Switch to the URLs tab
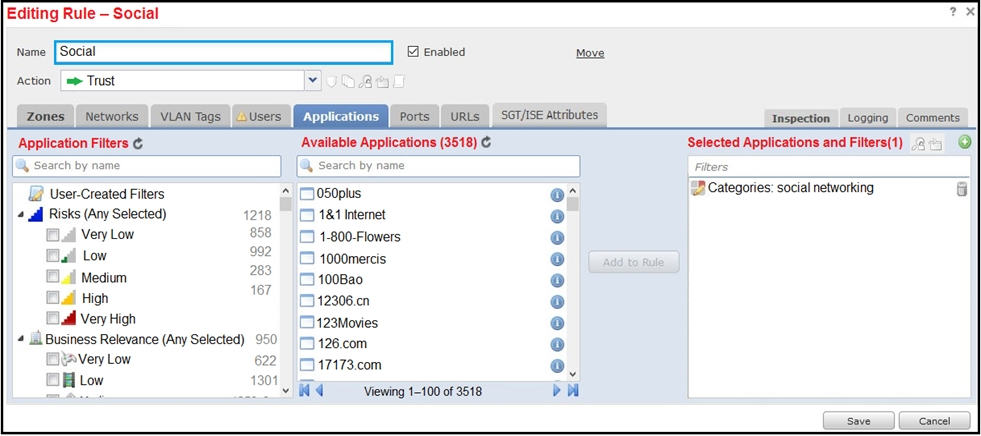 465,116
